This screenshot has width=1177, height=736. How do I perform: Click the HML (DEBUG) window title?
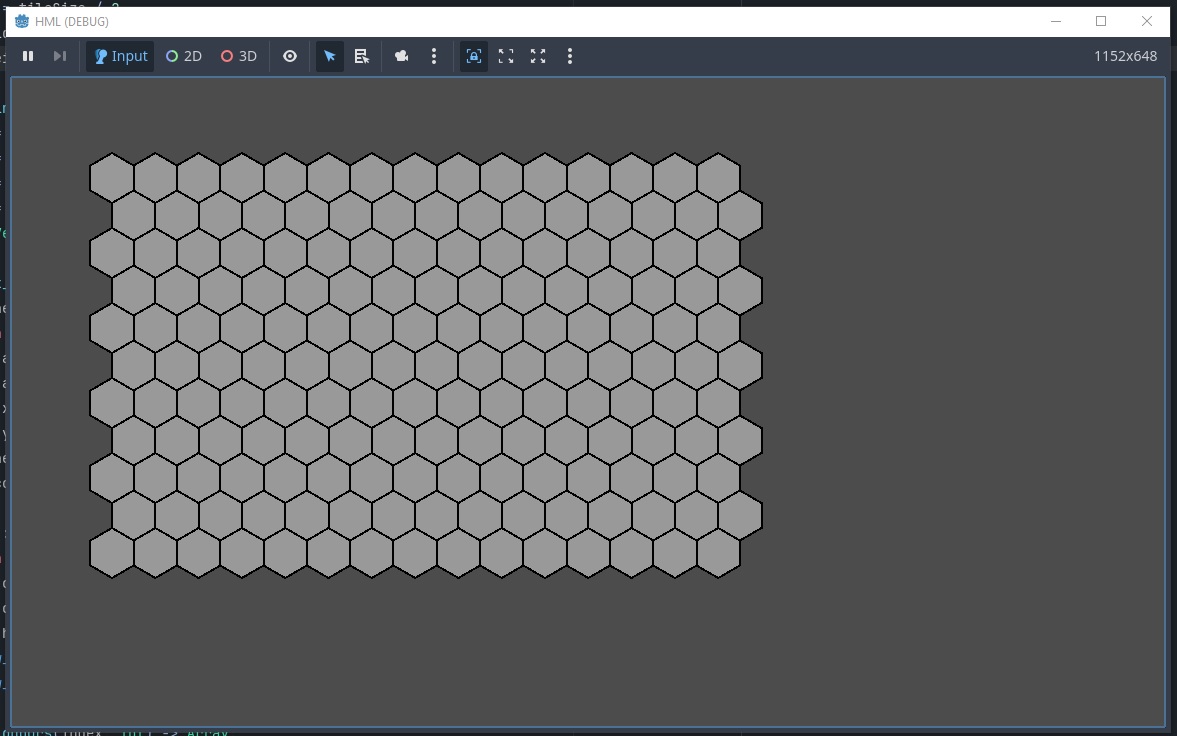coord(72,22)
